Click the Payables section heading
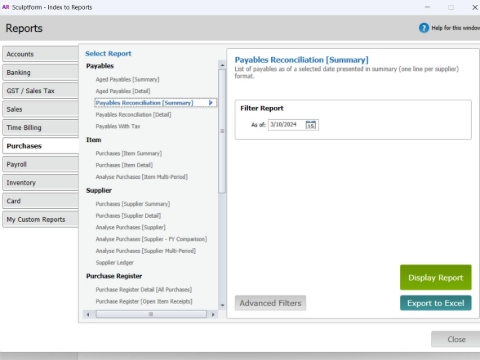This screenshot has width=480, height=360. pyautogui.click(x=100, y=66)
